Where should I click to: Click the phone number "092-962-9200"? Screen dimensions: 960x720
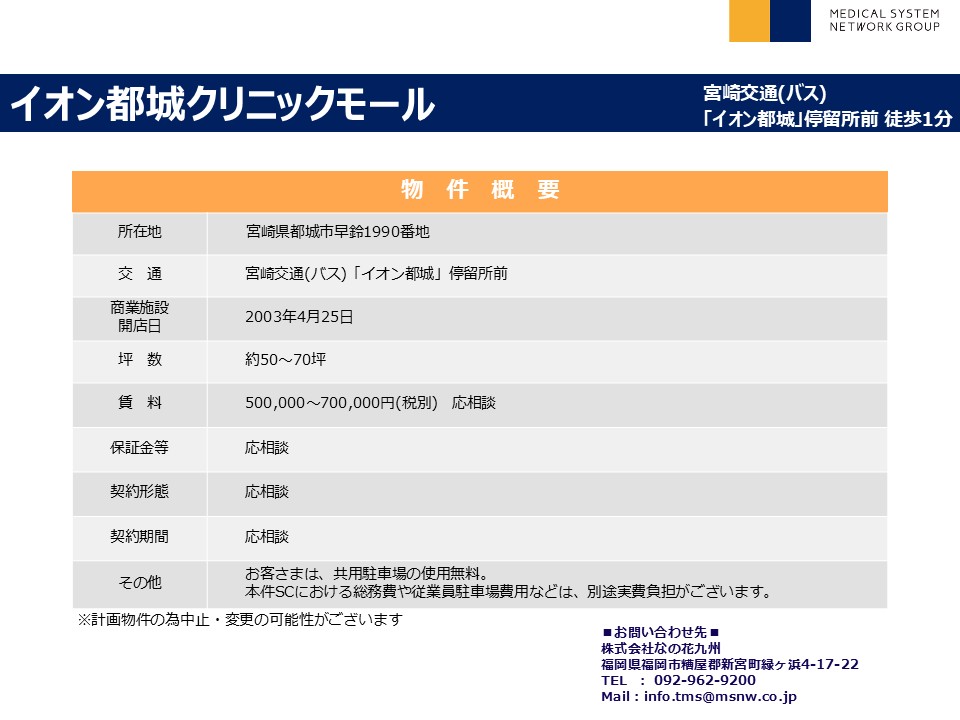pyautogui.click(x=705, y=680)
